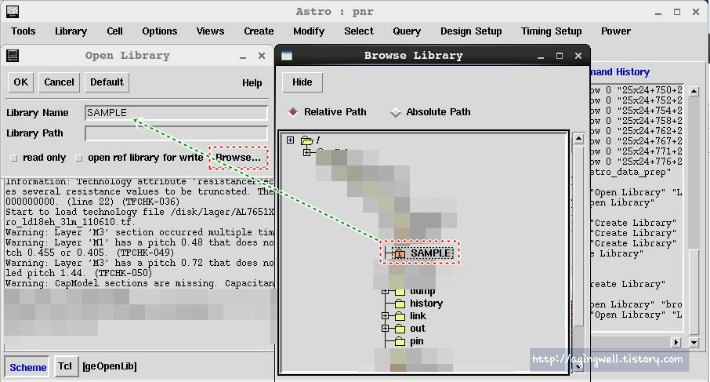710x382 pixels.
Task: Minimize the Browse Library window
Action: pyautogui.click(x=541, y=57)
